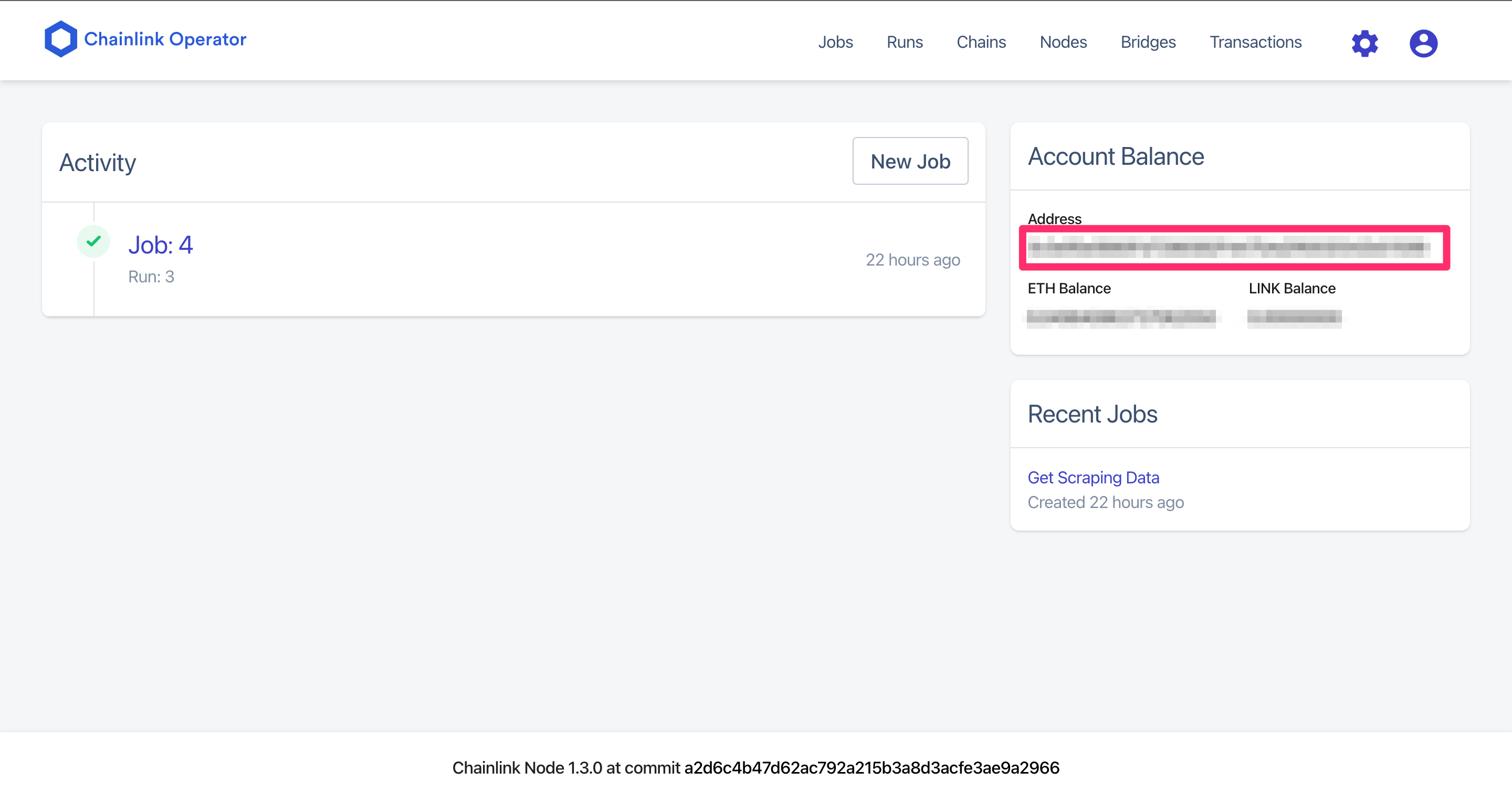1512x803 pixels.
Task: Click the Chainlink hexagon logo icon
Action: point(60,39)
